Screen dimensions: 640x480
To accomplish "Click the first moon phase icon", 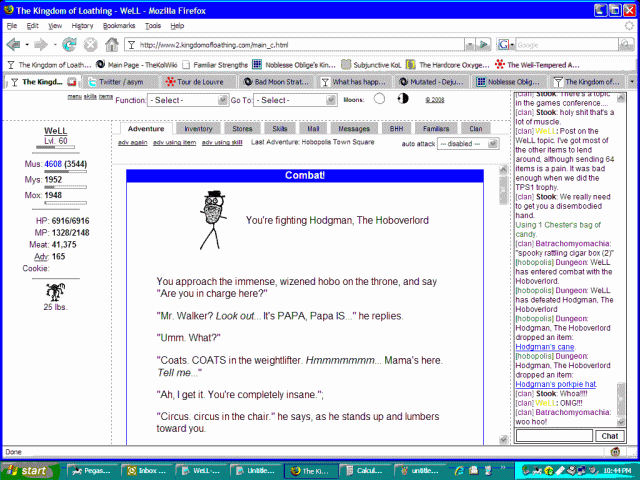I will pos(379,99).
